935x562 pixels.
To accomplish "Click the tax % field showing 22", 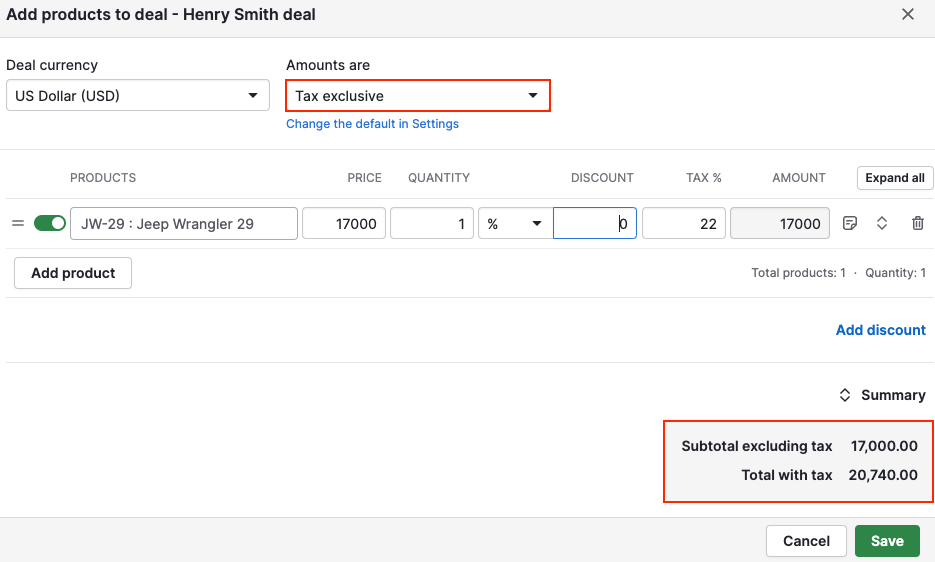I will [683, 224].
